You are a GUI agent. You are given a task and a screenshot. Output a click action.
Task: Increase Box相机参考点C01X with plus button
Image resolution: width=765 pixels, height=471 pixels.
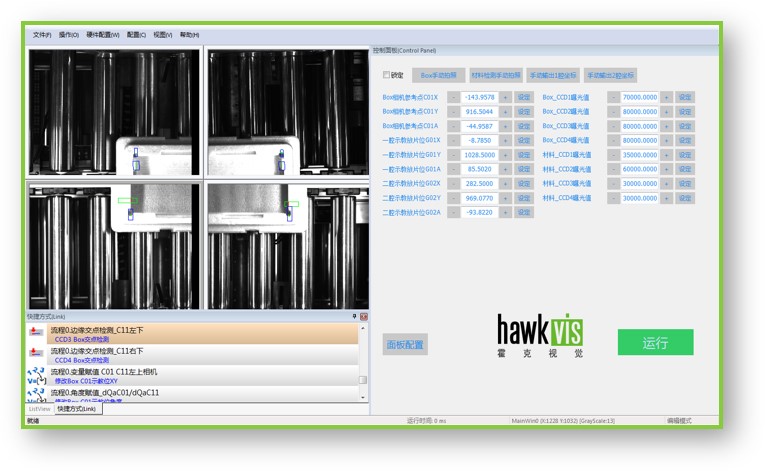click(505, 97)
